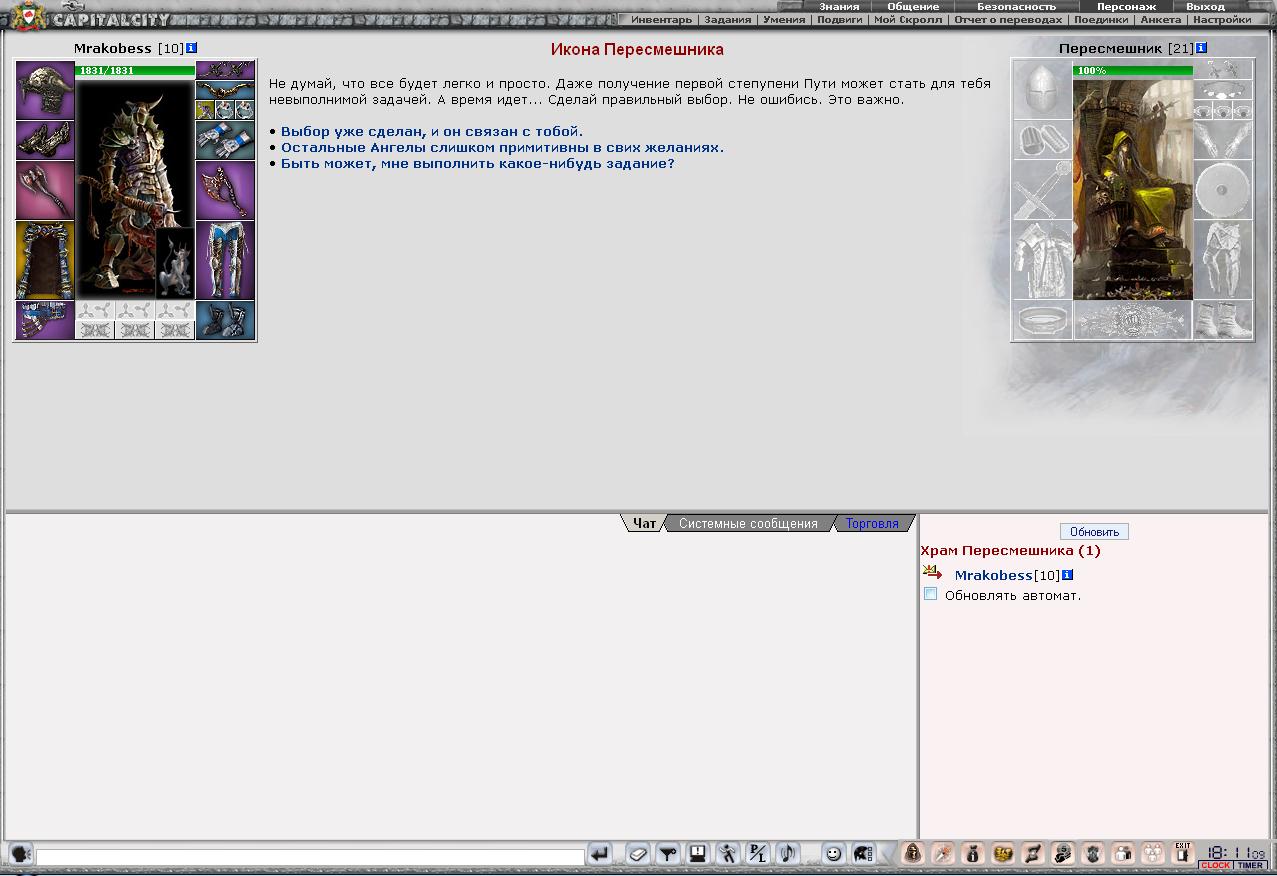Viewport: 1277px width, 876px height.
Task: Click Mrakobess's belt item slot
Action: [45, 320]
